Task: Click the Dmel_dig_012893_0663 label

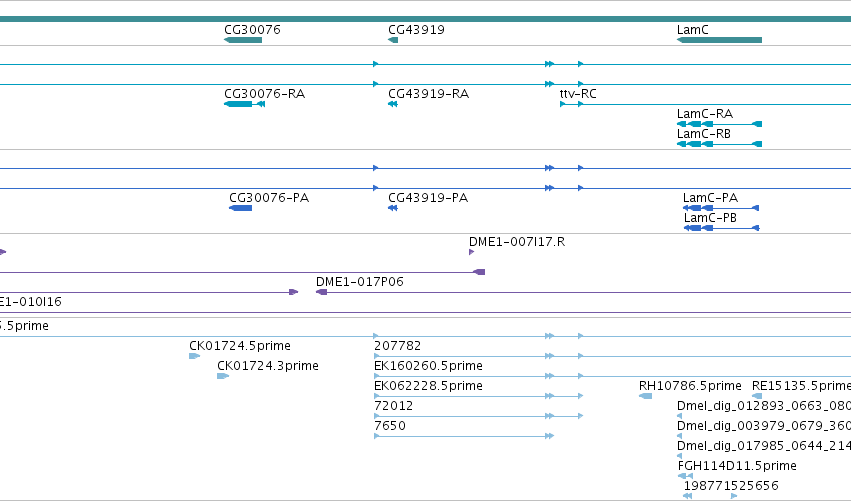Action: (x=764, y=406)
